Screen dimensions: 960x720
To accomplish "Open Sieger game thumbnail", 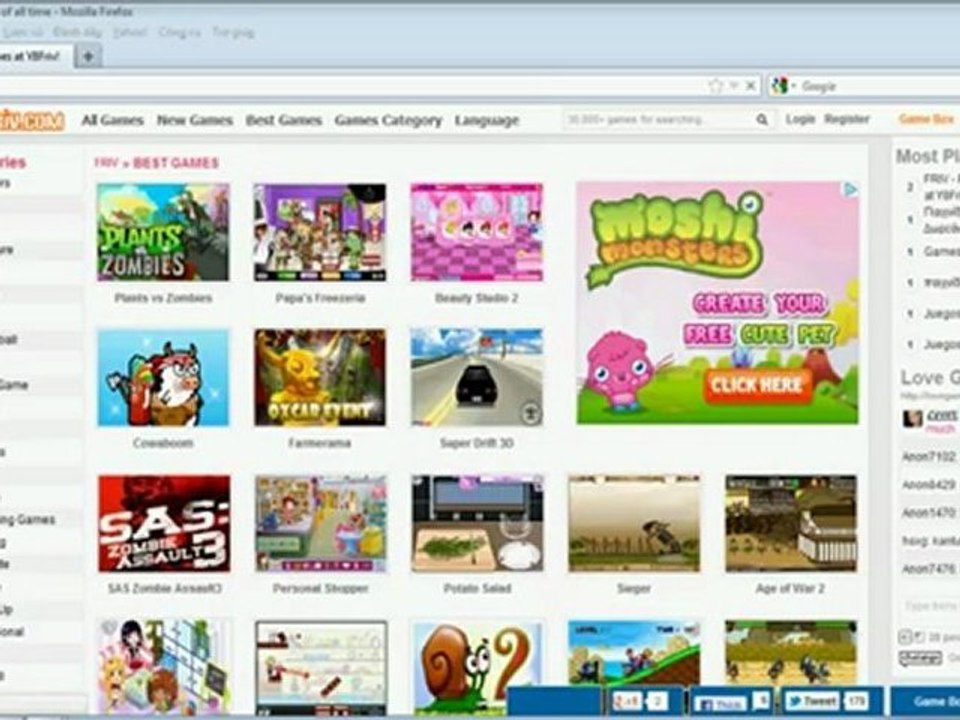I will pos(634,523).
